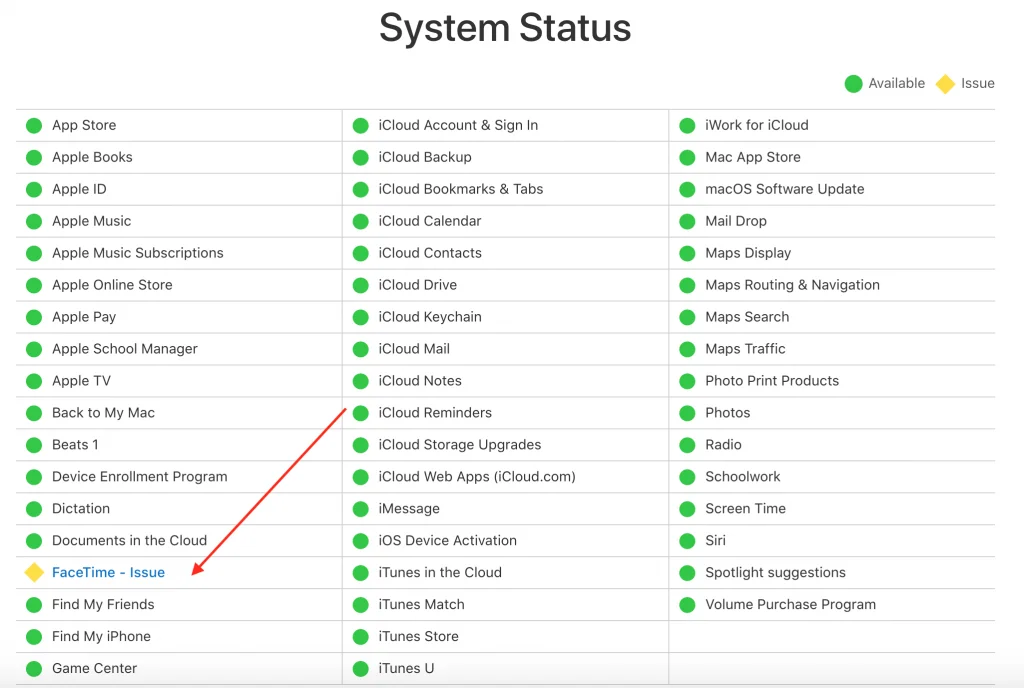Click the status dot for Siri
Image resolution: width=1024 pixels, height=688 pixels.
(687, 541)
